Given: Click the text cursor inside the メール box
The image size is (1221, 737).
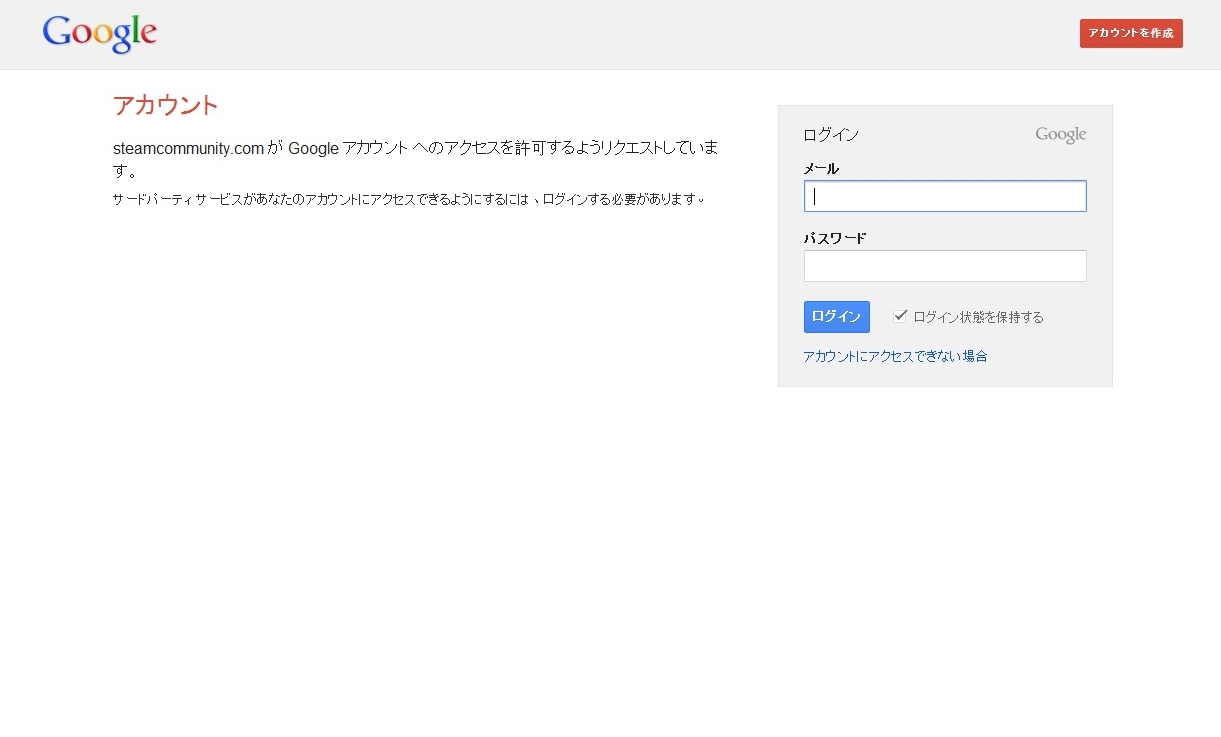Looking at the screenshot, I should click(x=815, y=196).
